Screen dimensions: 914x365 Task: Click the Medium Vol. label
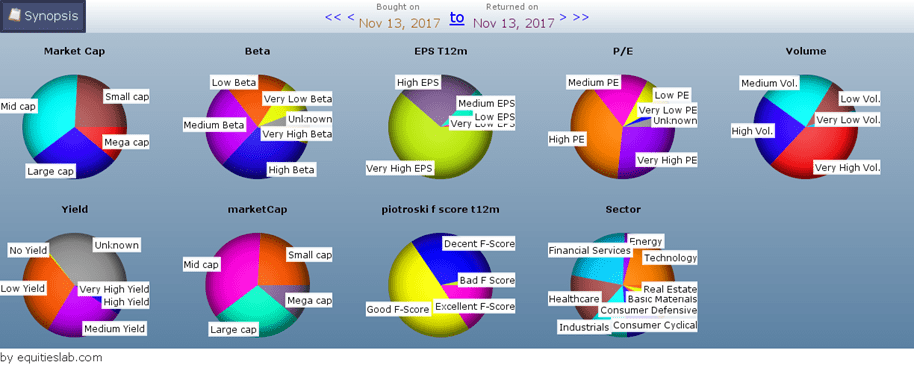click(769, 84)
